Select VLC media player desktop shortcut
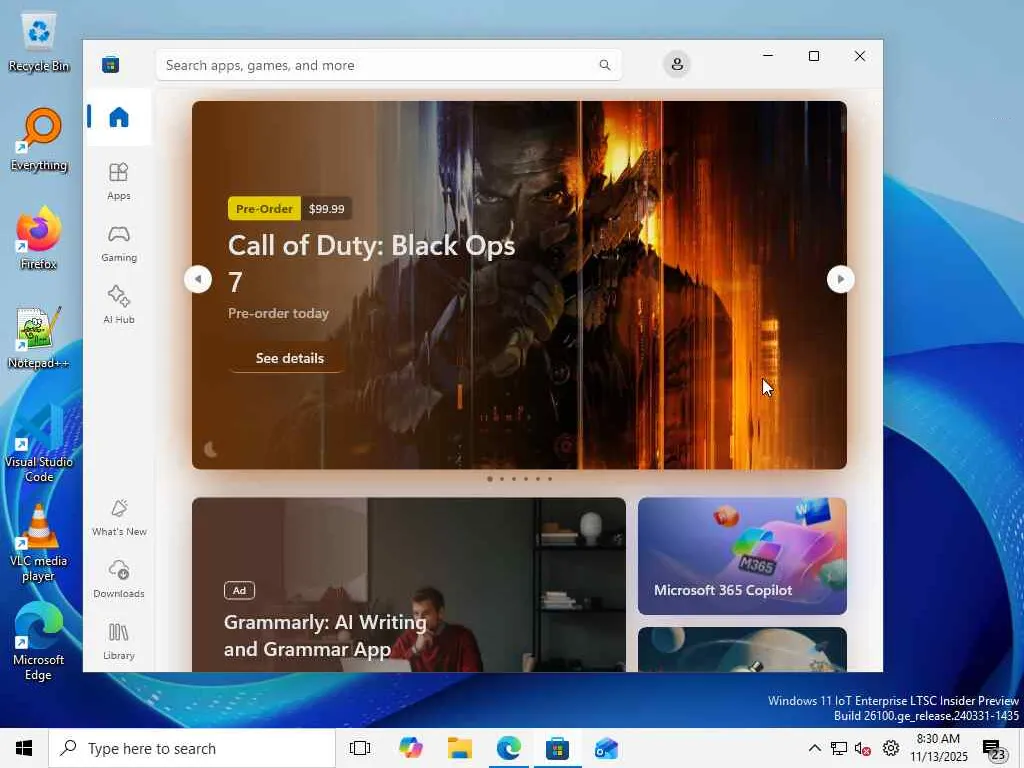The width and height of the screenshot is (1024, 768). pyautogui.click(x=39, y=543)
